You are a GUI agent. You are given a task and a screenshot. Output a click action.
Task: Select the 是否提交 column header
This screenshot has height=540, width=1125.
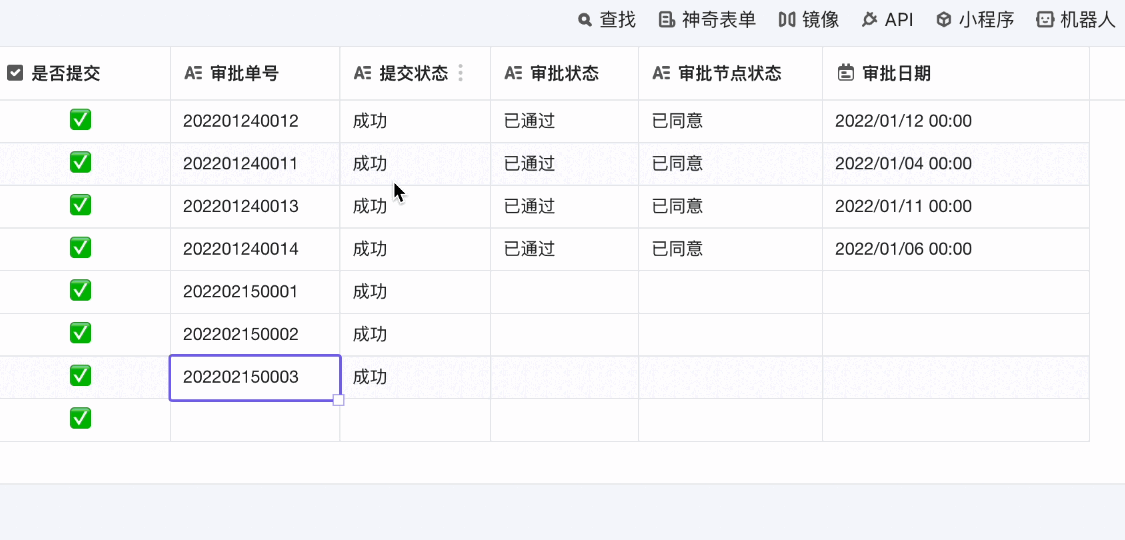(x=66, y=73)
